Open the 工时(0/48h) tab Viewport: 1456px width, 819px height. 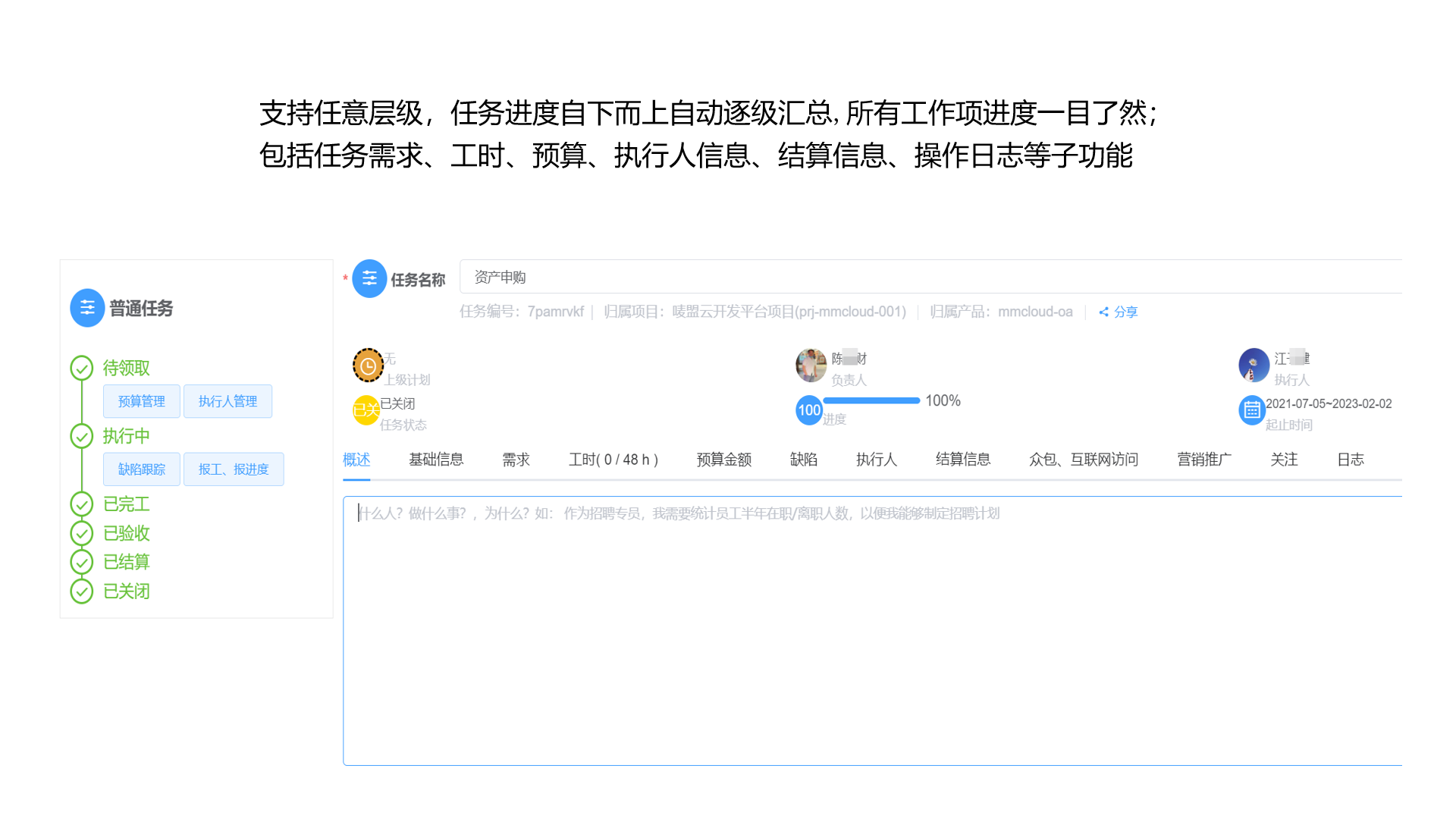pos(613,460)
